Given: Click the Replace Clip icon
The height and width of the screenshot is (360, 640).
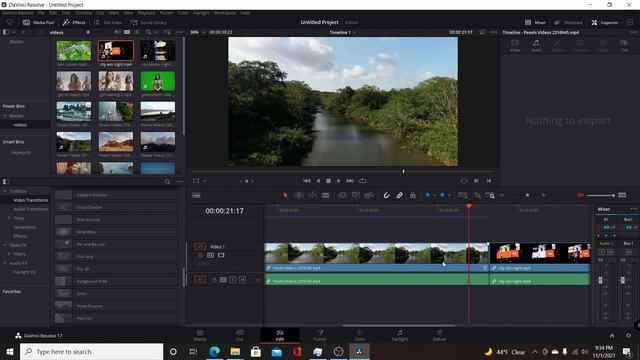Looking at the screenshot, I should point(369,196).
